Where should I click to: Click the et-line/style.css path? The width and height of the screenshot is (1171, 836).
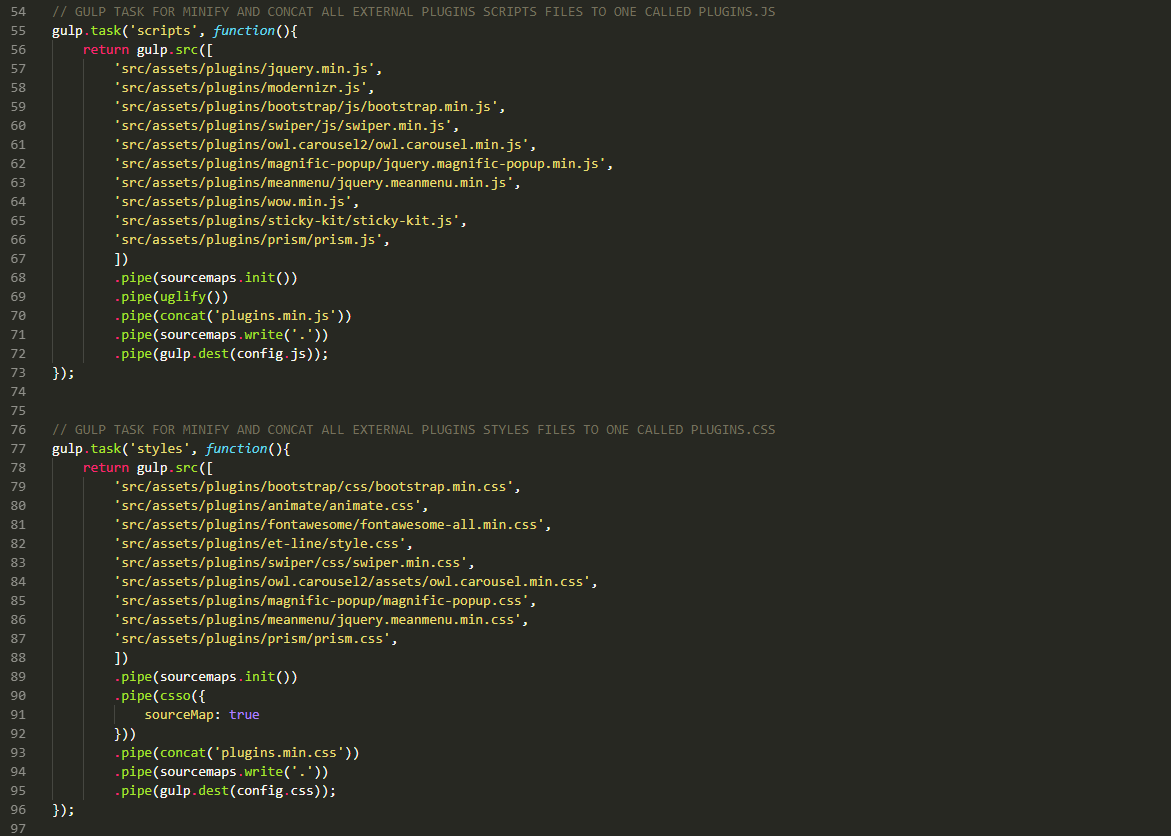[x=260, y=544]
